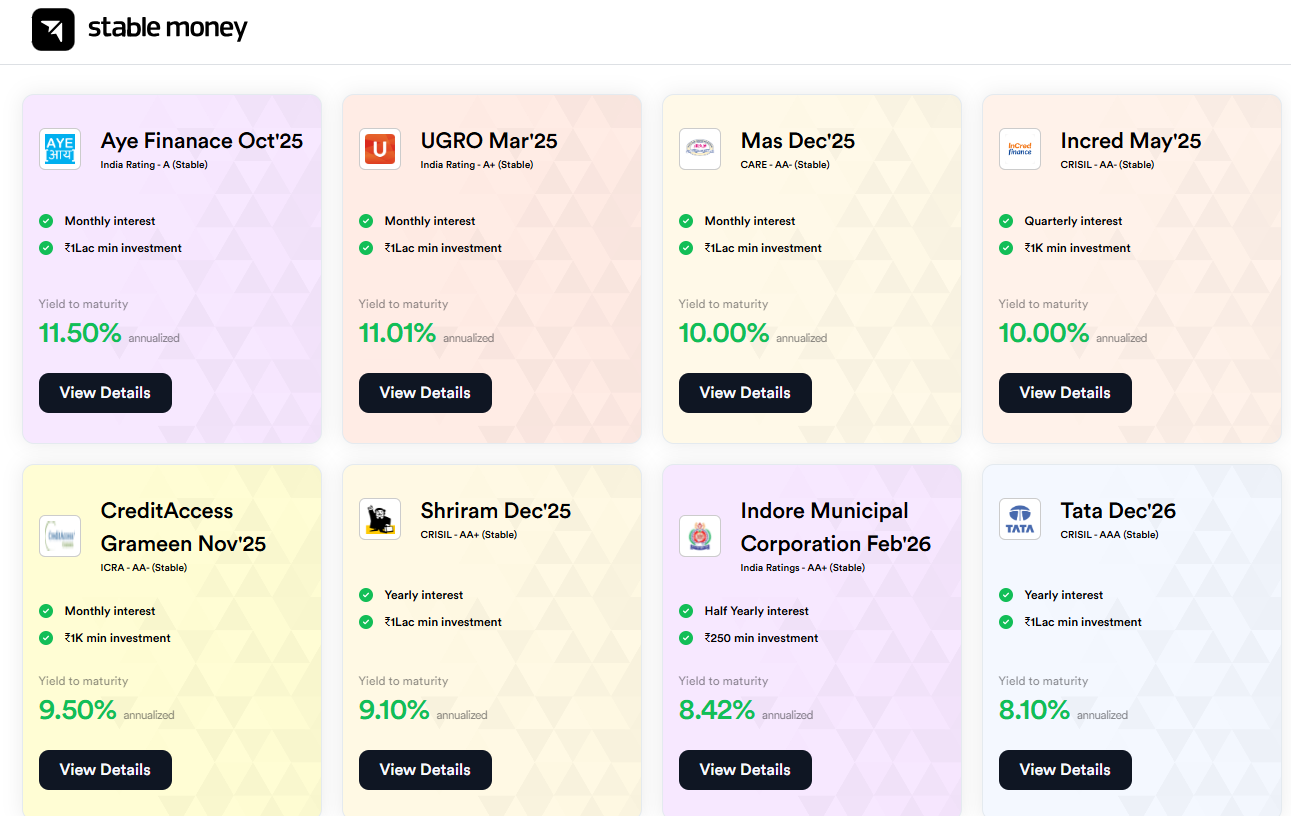Click Incred's Quarterly interest check icon

(1006, 221)
